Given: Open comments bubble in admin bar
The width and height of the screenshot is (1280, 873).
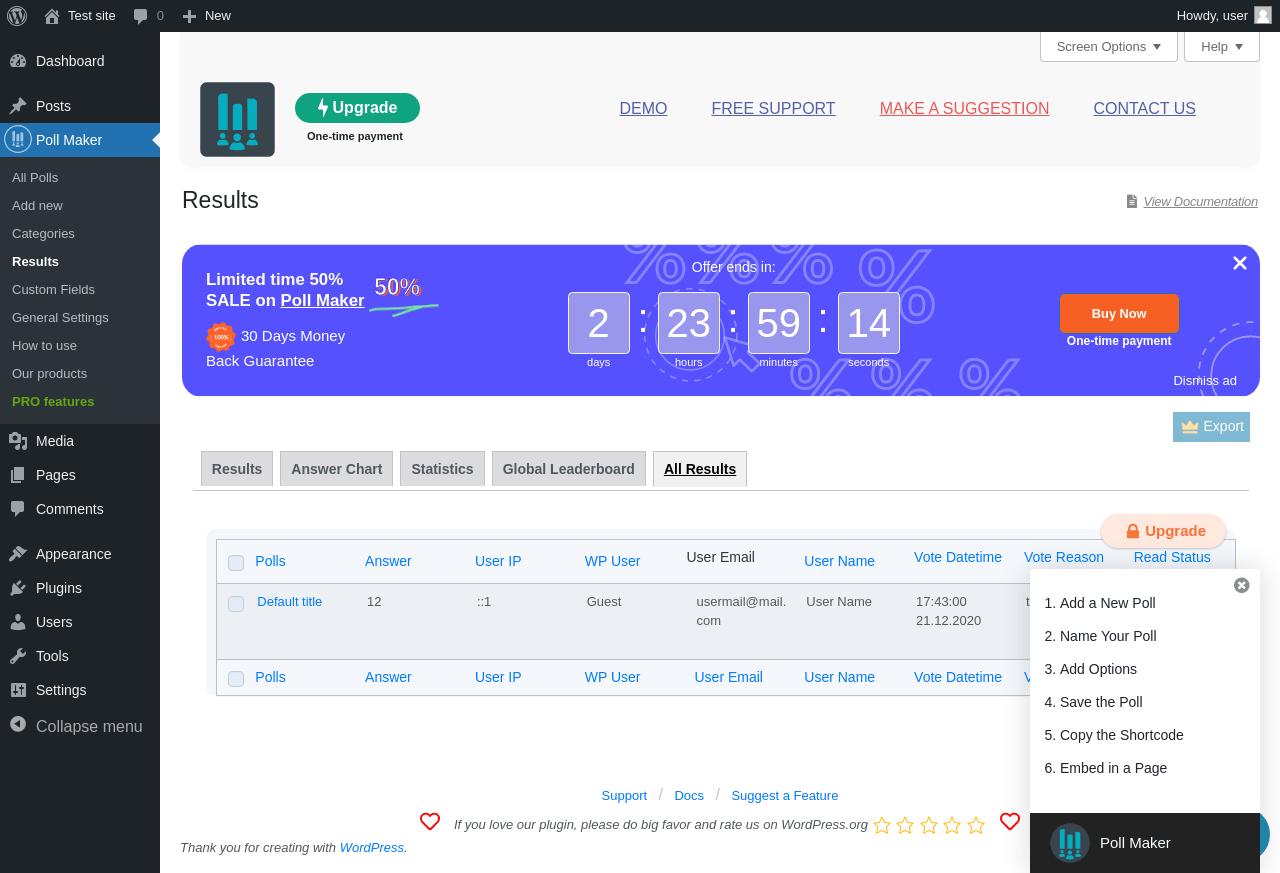Looking at the screenshot, I should [x=141, y=16].
